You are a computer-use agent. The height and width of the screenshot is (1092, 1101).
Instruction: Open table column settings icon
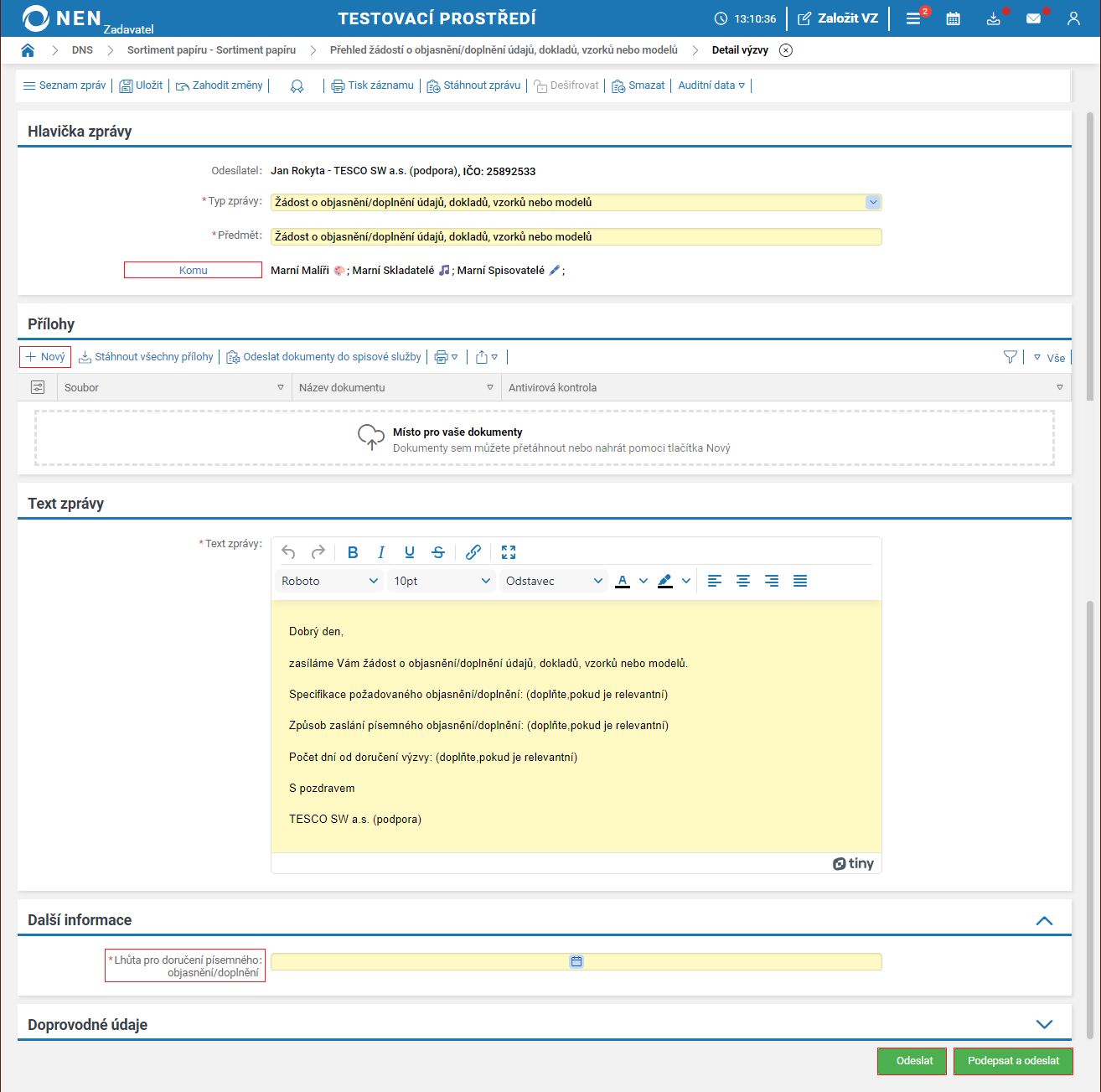[x=38, y=387]
